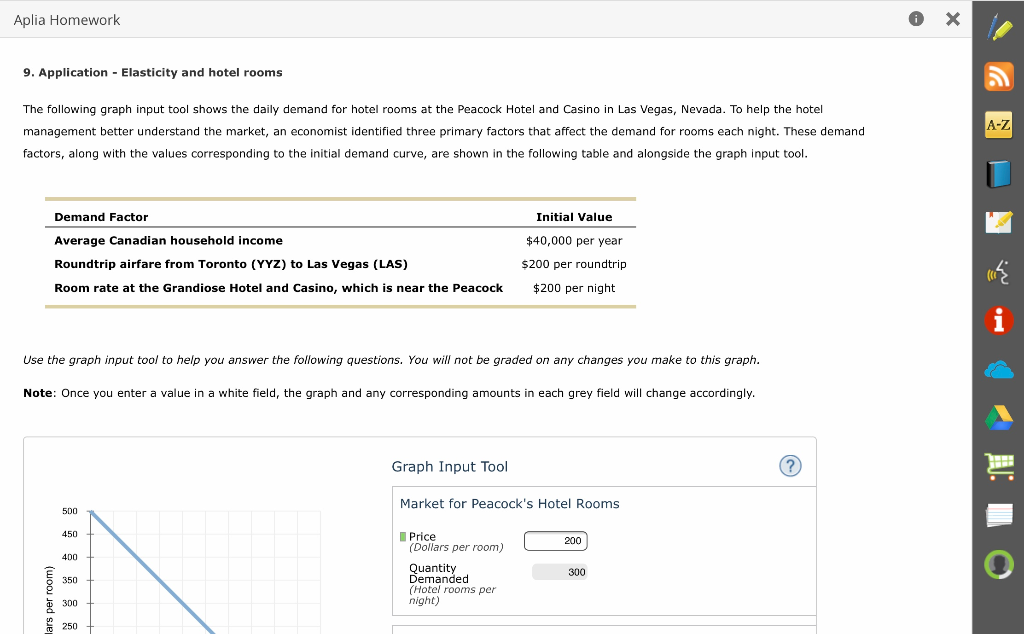
Task: Select the pencil annotation tool icon
Action: click(997, 27)
